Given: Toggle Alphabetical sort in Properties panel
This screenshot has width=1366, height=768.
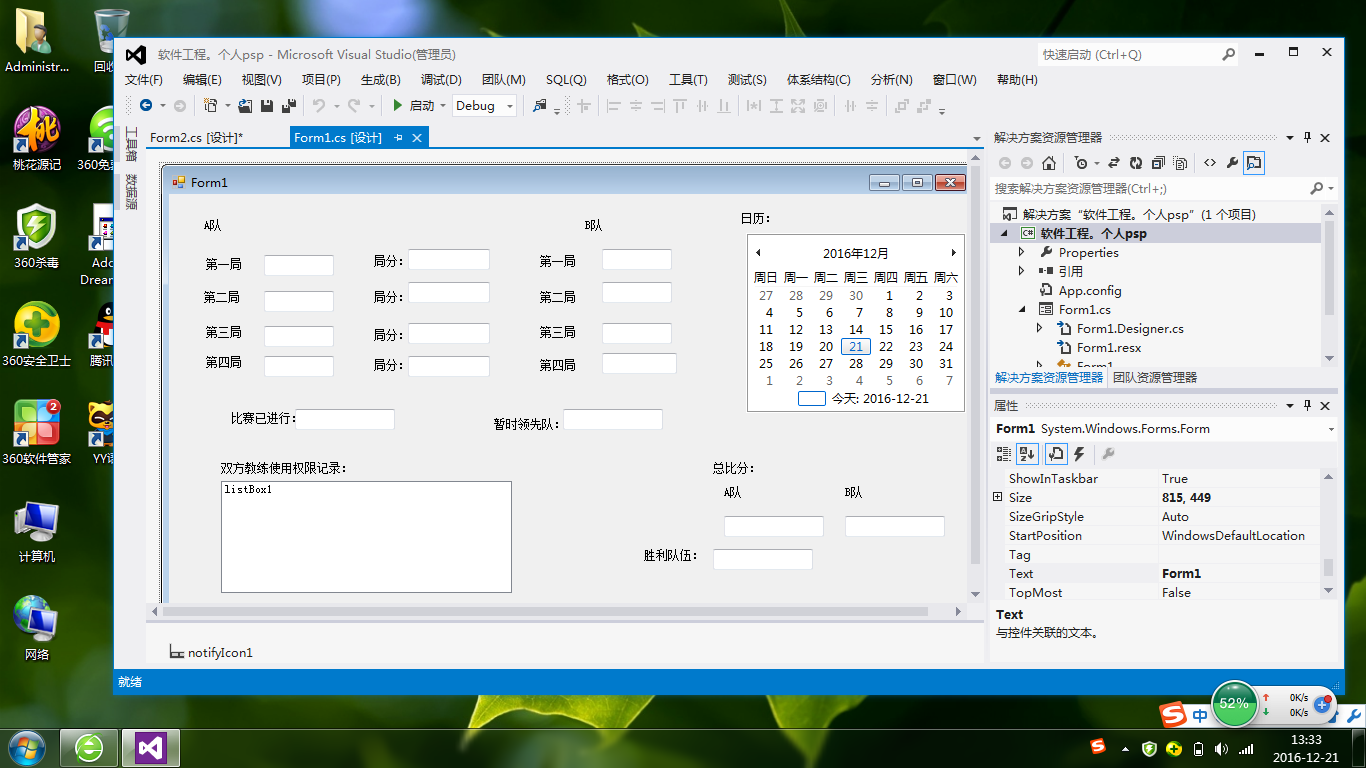Looking at the screenshot, I should pyautogui.click(x=1027, y=454).
